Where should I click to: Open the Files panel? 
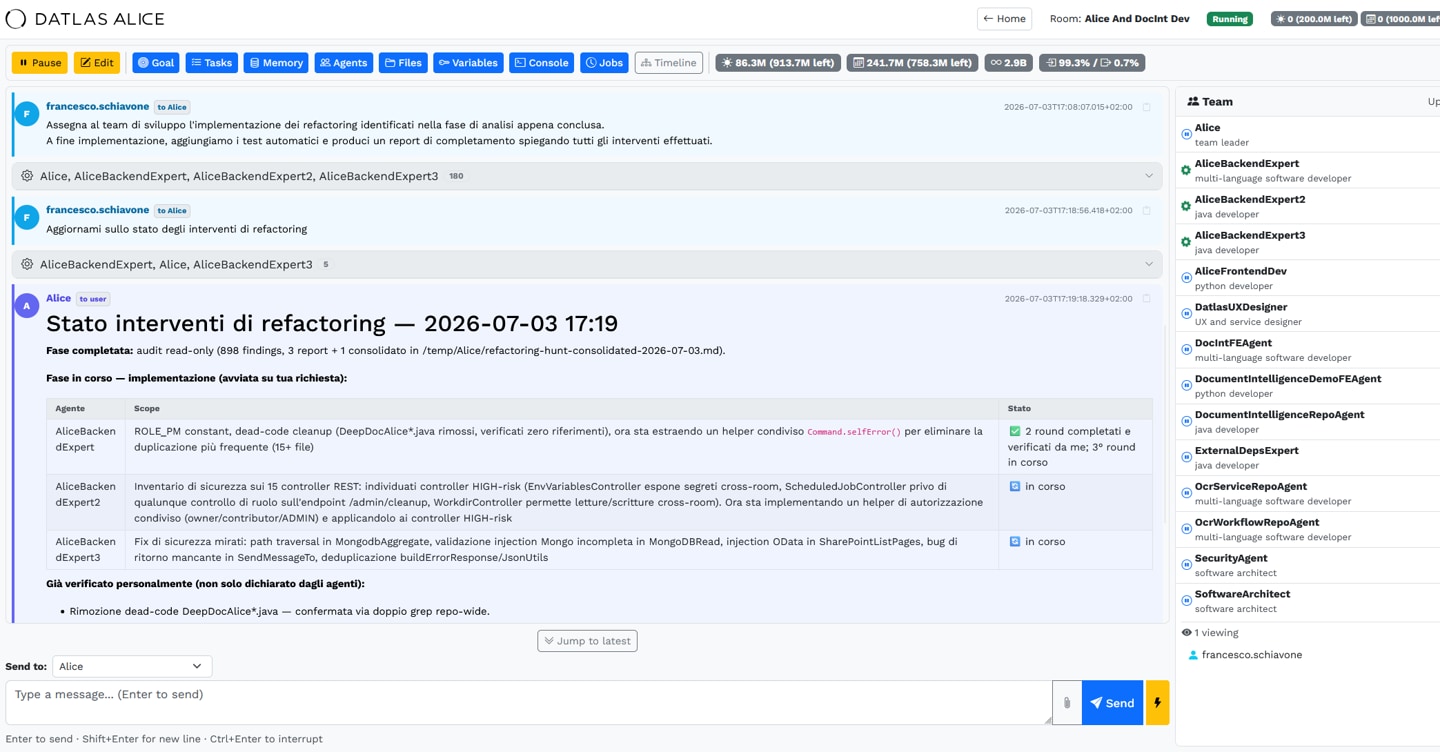pos(404,63)
